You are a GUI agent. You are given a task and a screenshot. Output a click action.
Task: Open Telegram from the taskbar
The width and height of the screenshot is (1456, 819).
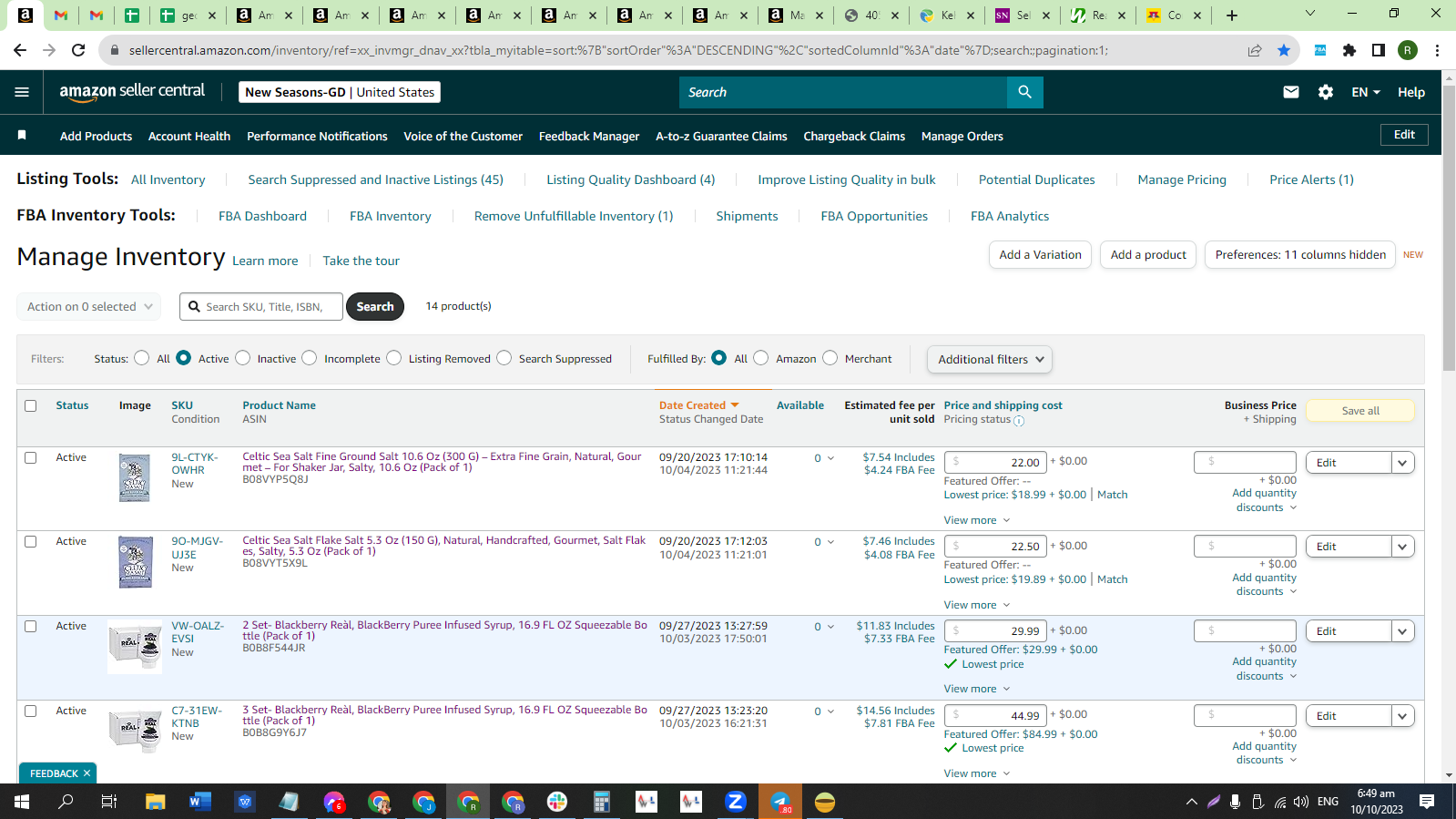point(780,802)
